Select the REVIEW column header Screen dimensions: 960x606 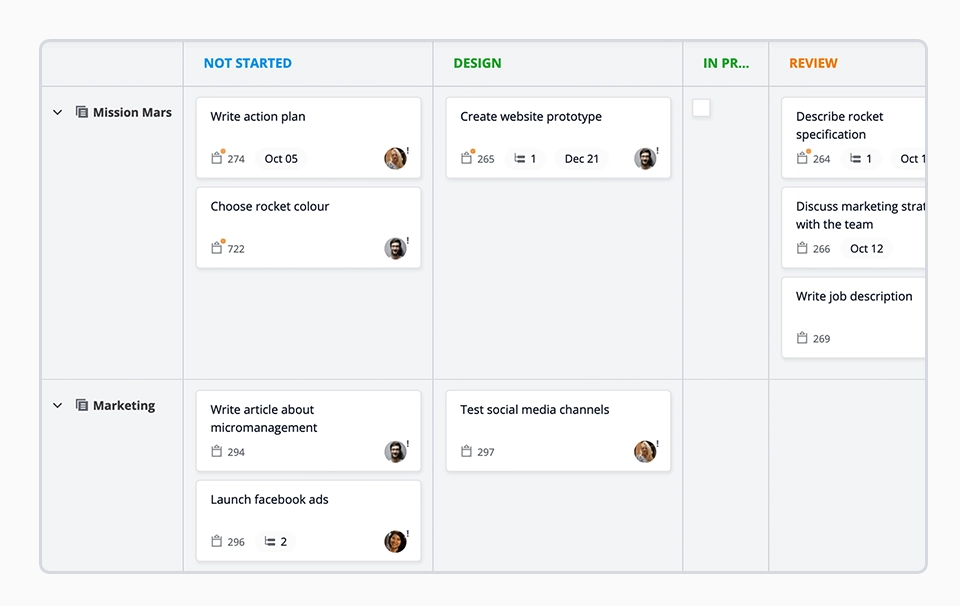(x=812, y=62)
